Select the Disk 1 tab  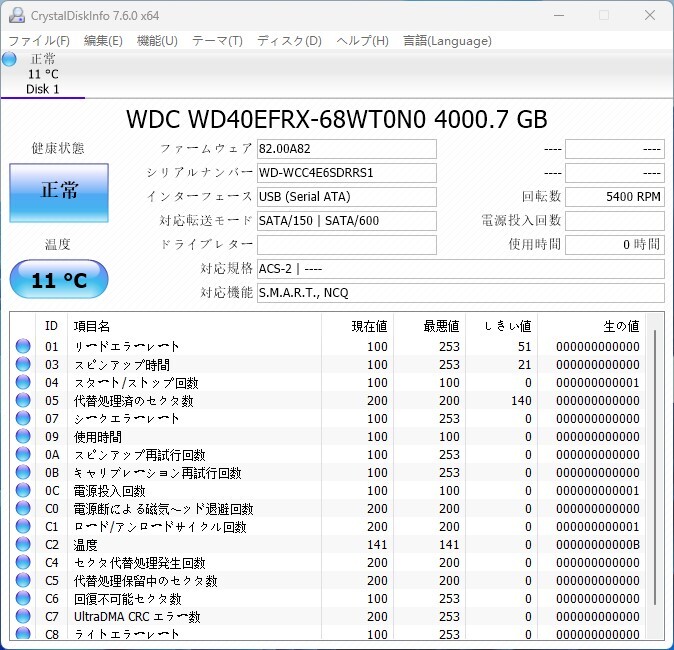click(x=43, y=74)
